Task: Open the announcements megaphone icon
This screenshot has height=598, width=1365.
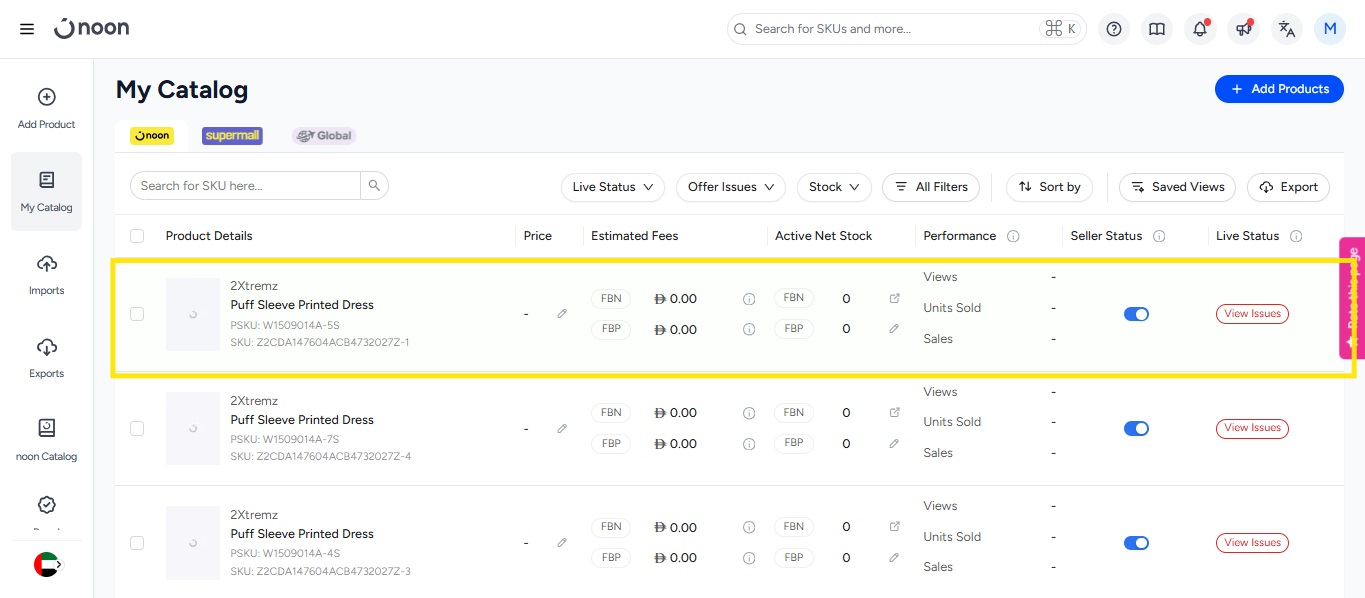Action: pos(1243,29)
